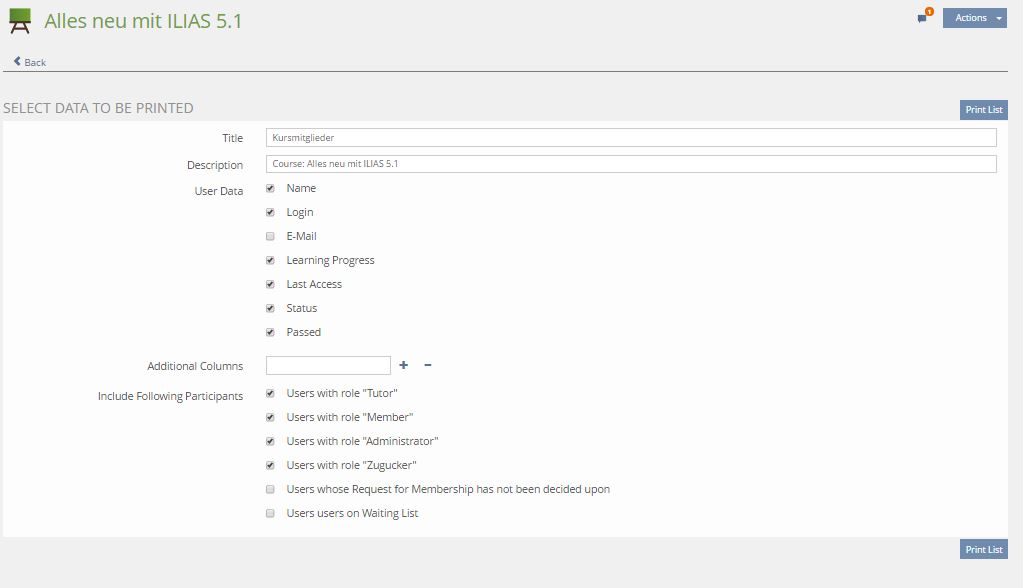Enable the E-Mail checkbox
The image size is (1023, 588).
270,236
